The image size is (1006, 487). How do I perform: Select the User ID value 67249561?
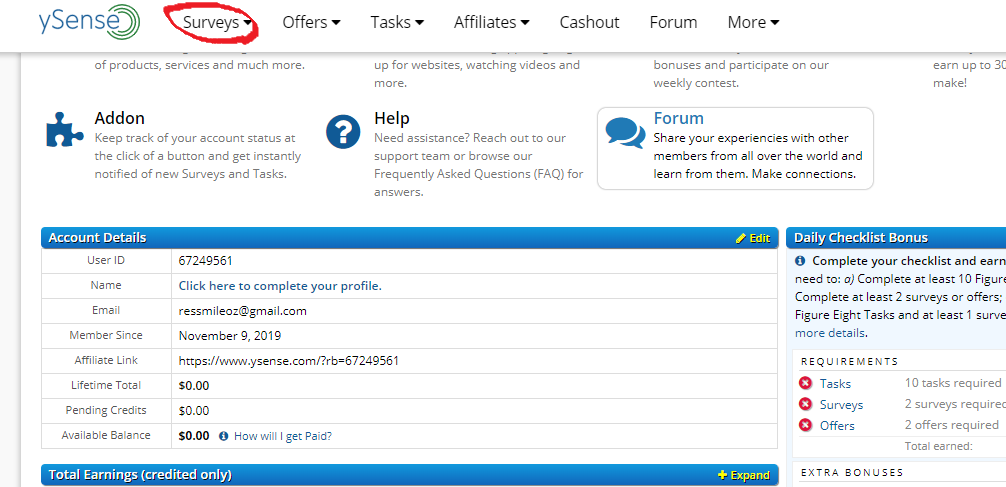(205, 261)
